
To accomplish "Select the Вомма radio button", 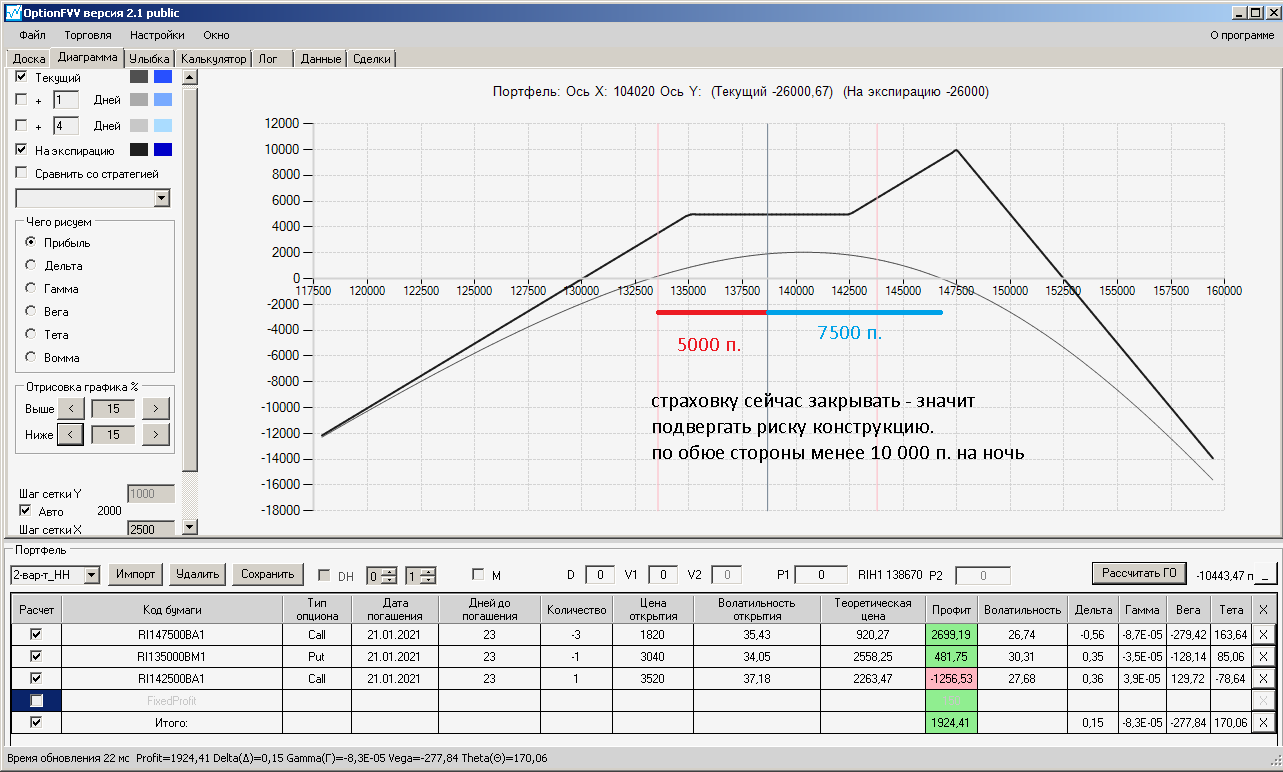I will point(31,357).
